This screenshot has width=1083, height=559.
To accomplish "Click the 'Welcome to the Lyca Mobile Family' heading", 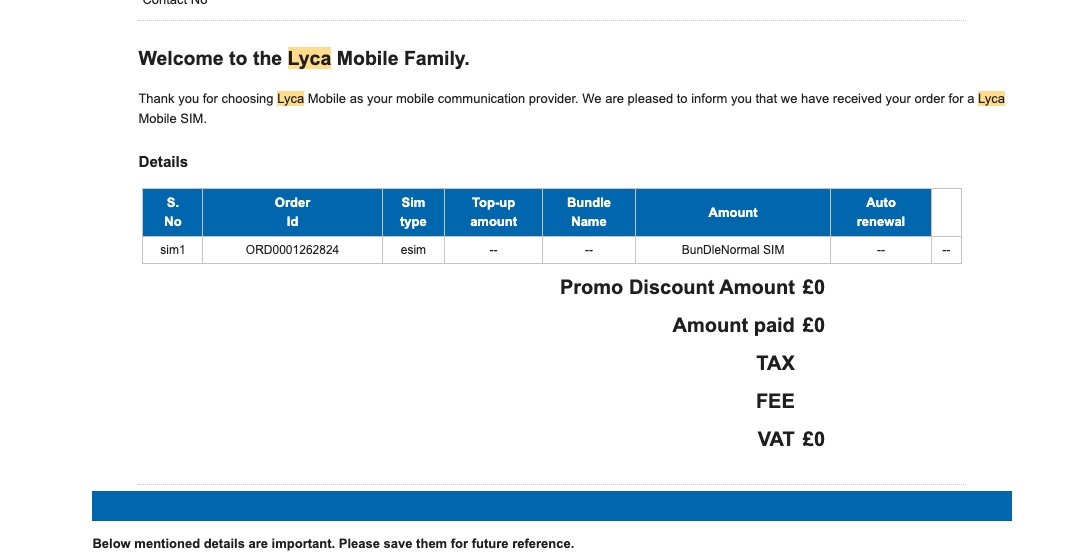I will tap(304, 59).
